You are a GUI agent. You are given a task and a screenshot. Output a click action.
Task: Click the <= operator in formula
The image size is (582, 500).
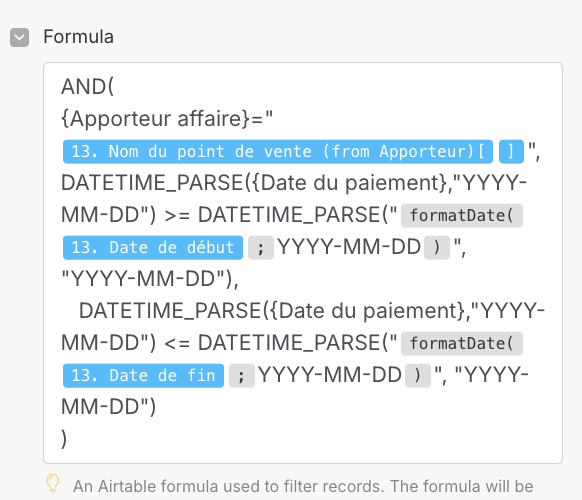coord(177,343)
